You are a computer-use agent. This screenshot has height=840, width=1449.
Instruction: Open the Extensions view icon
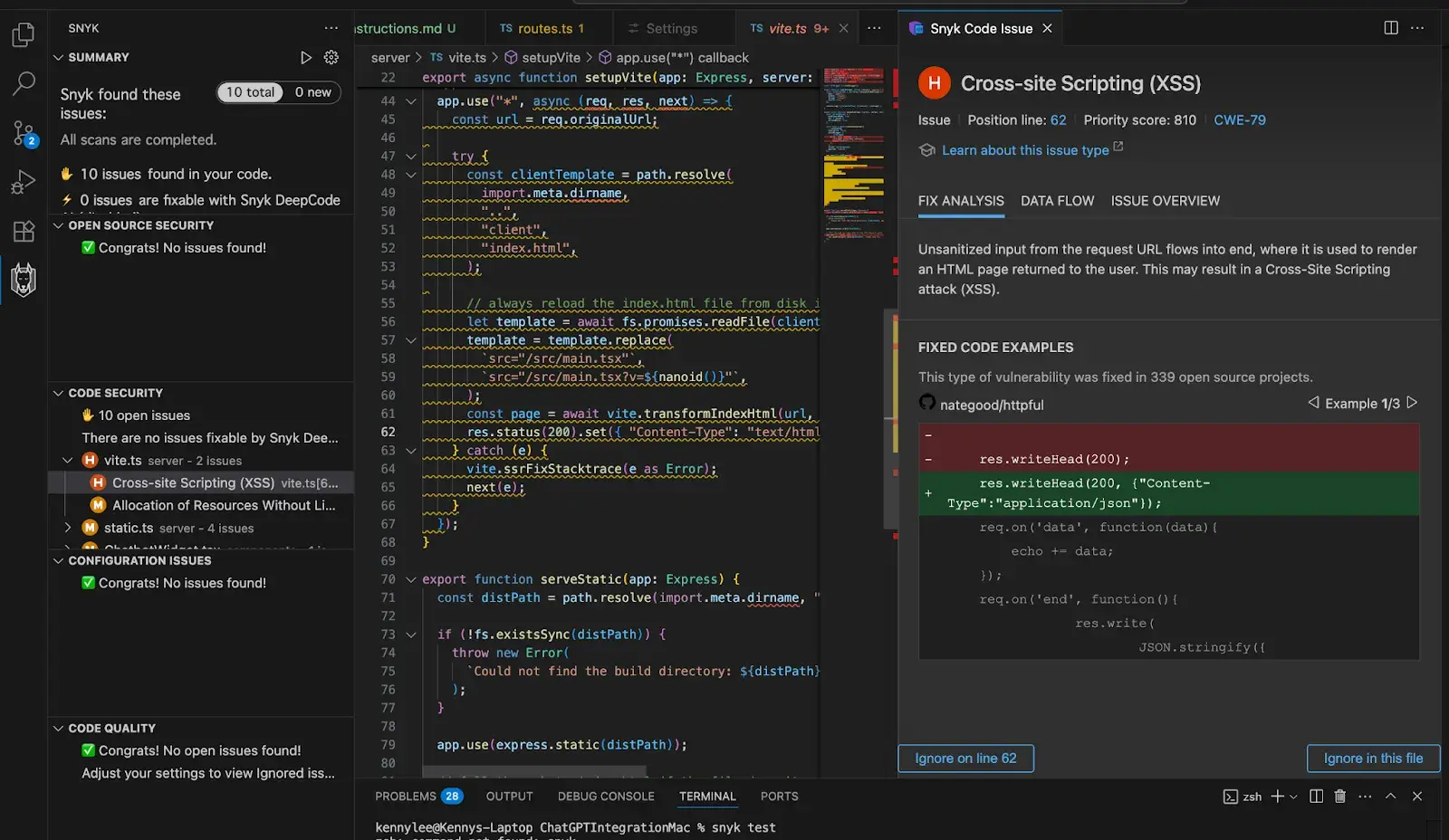[x=24, y=231]
